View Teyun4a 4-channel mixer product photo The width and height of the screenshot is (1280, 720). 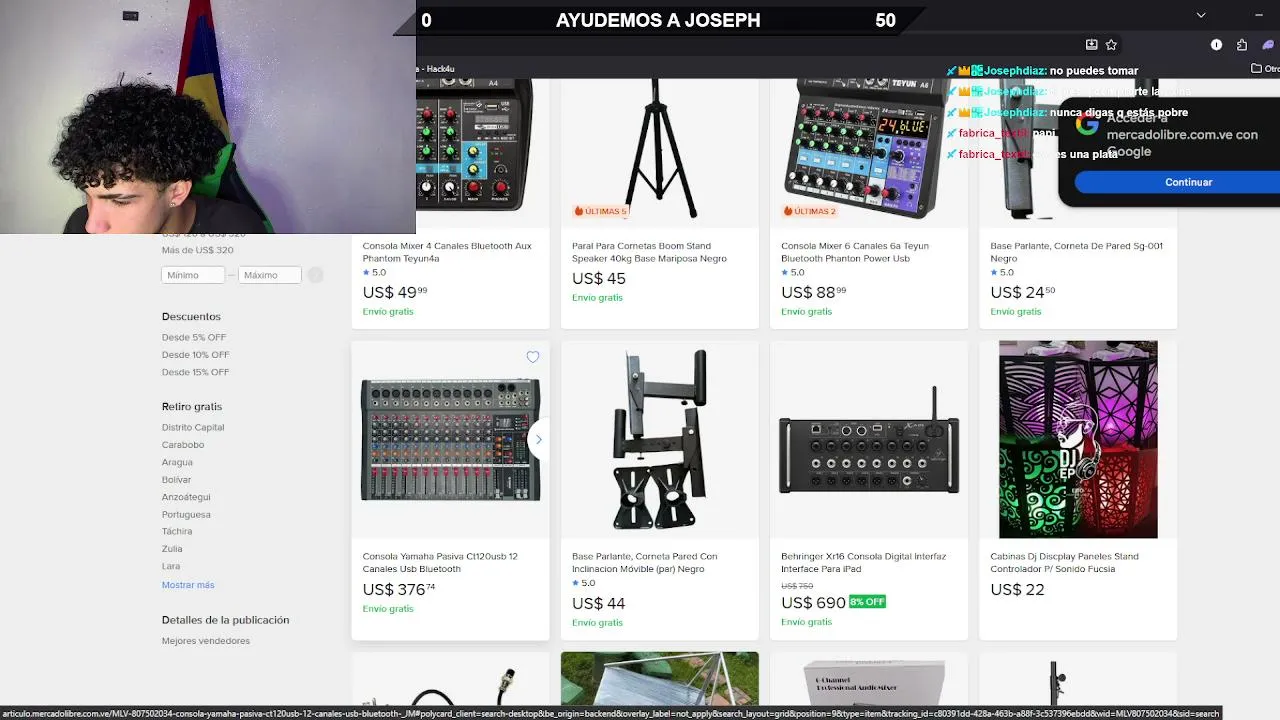[x=474, y=145]
